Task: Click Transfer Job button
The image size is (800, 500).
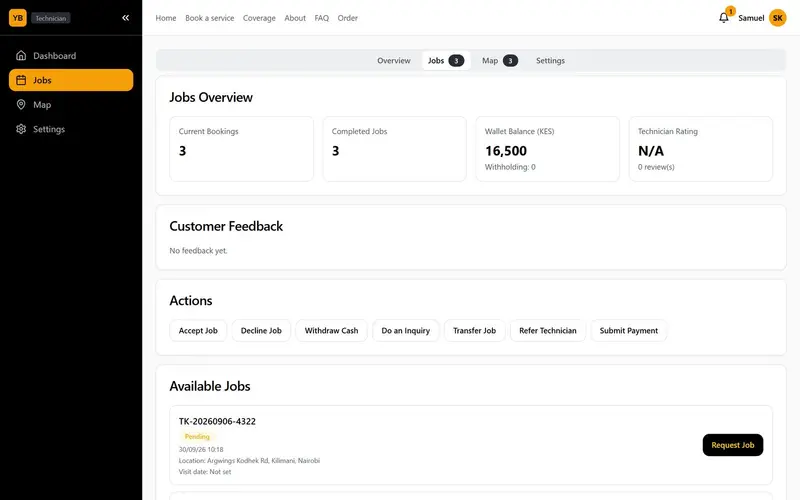Action: [474, 331]
